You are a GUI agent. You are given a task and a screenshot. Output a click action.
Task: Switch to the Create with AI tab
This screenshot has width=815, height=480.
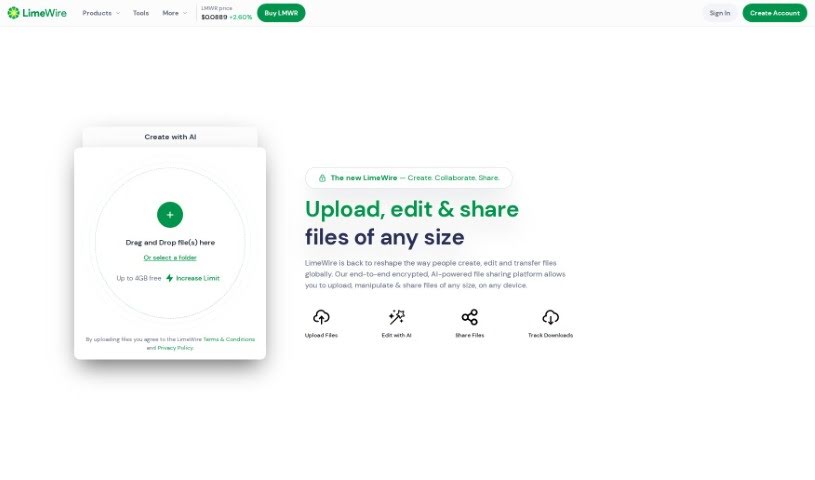(170, 137)
